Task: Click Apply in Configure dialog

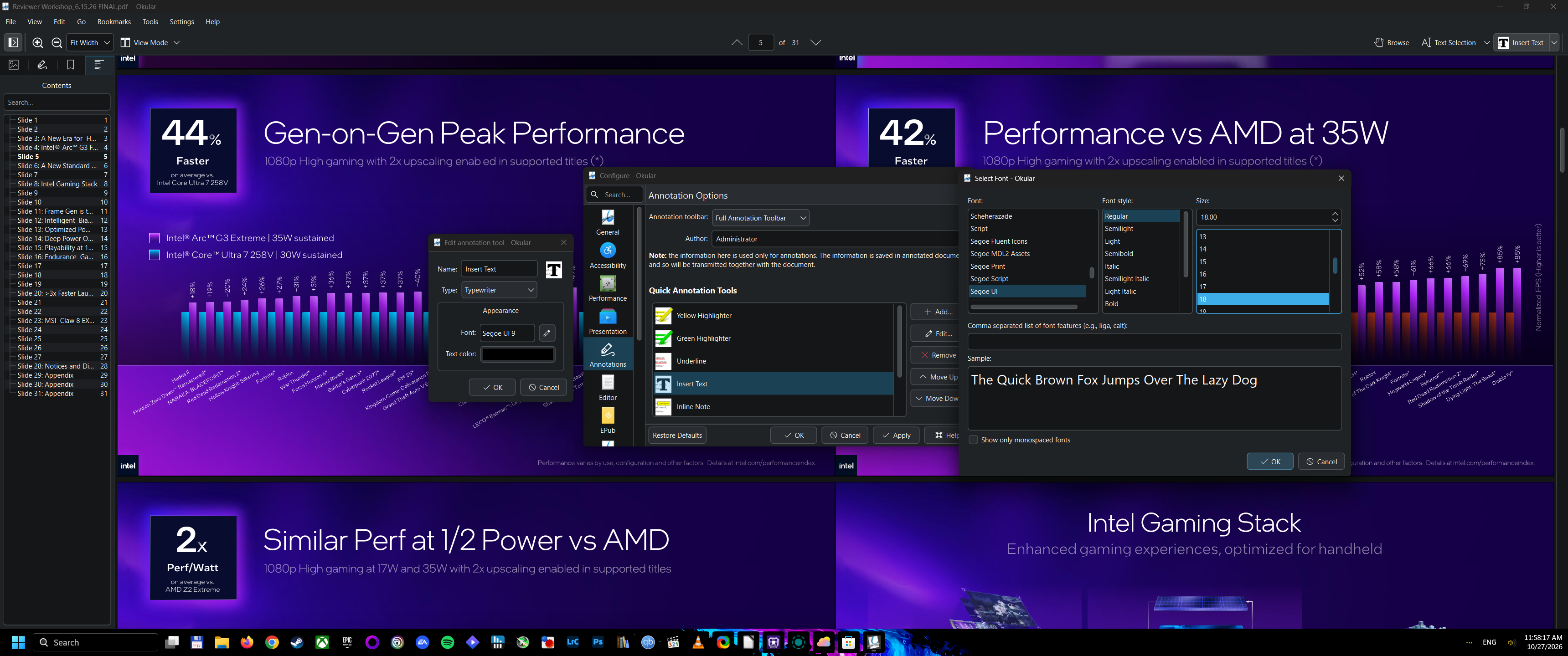Action: click(x=895, y=435)
